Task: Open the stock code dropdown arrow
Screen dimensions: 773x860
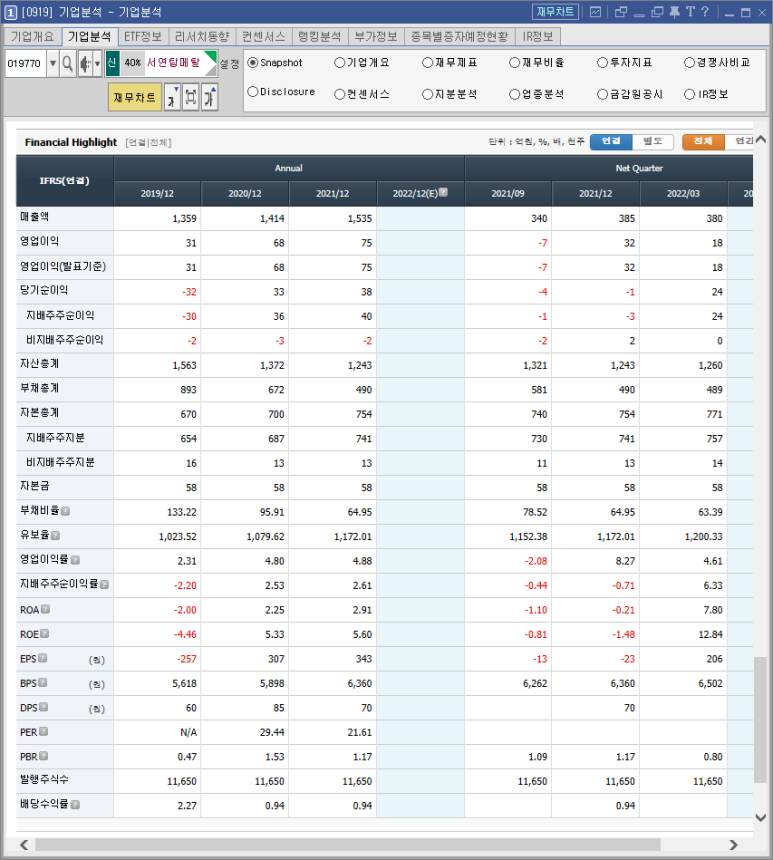Action: coord(53,64)
